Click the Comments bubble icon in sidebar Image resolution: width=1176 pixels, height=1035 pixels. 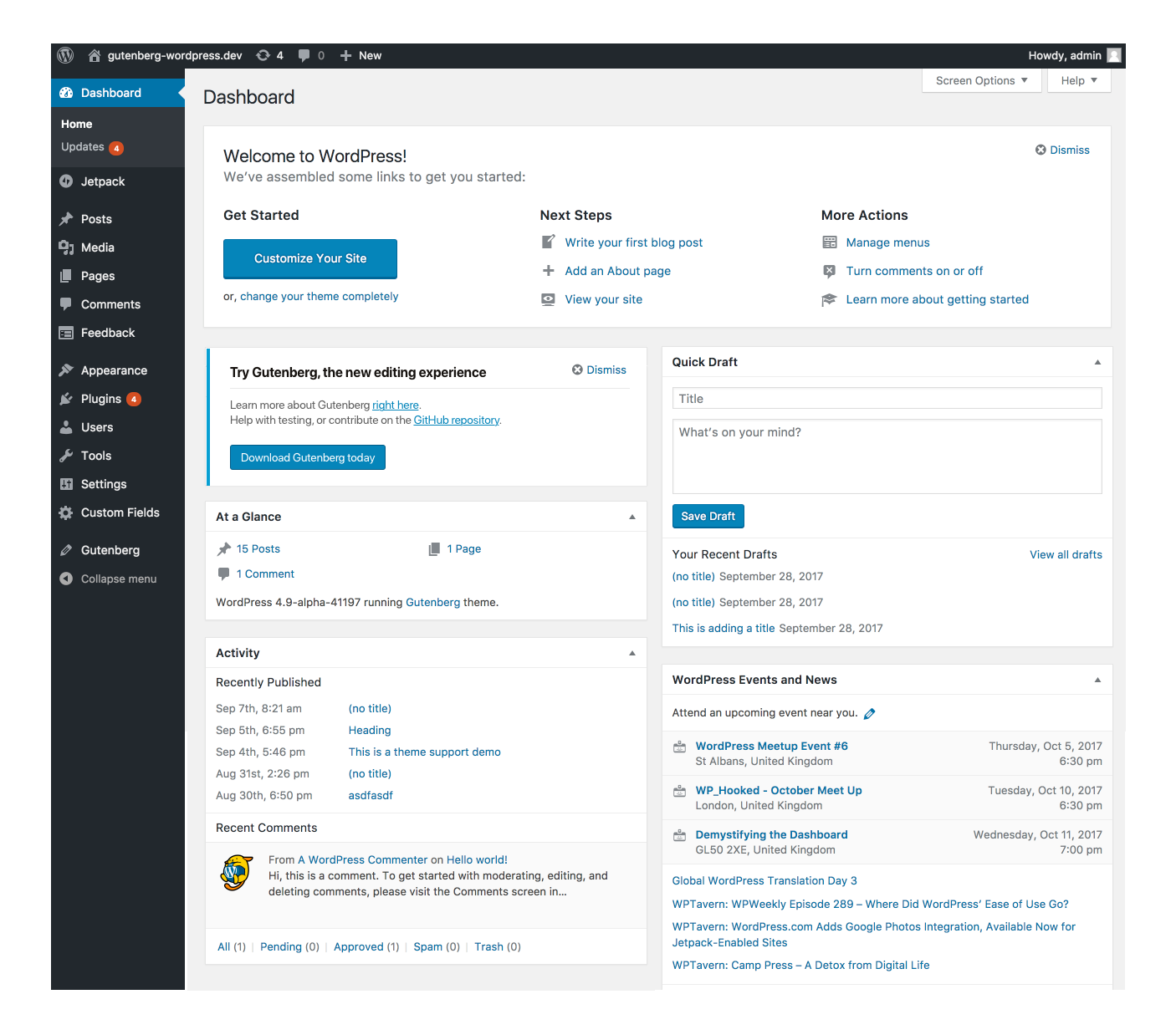click(x=66, y=304)
